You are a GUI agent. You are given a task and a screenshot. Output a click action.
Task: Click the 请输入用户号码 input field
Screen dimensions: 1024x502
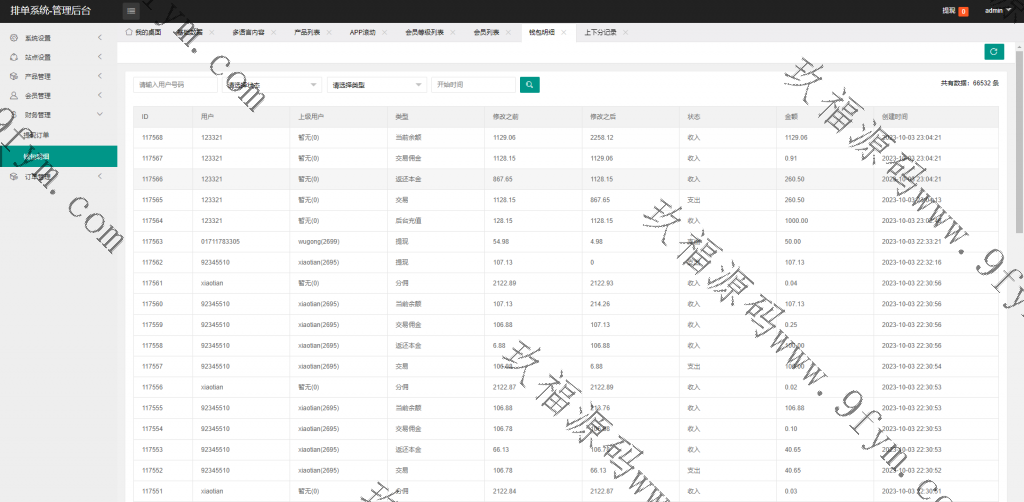[175, 85]
